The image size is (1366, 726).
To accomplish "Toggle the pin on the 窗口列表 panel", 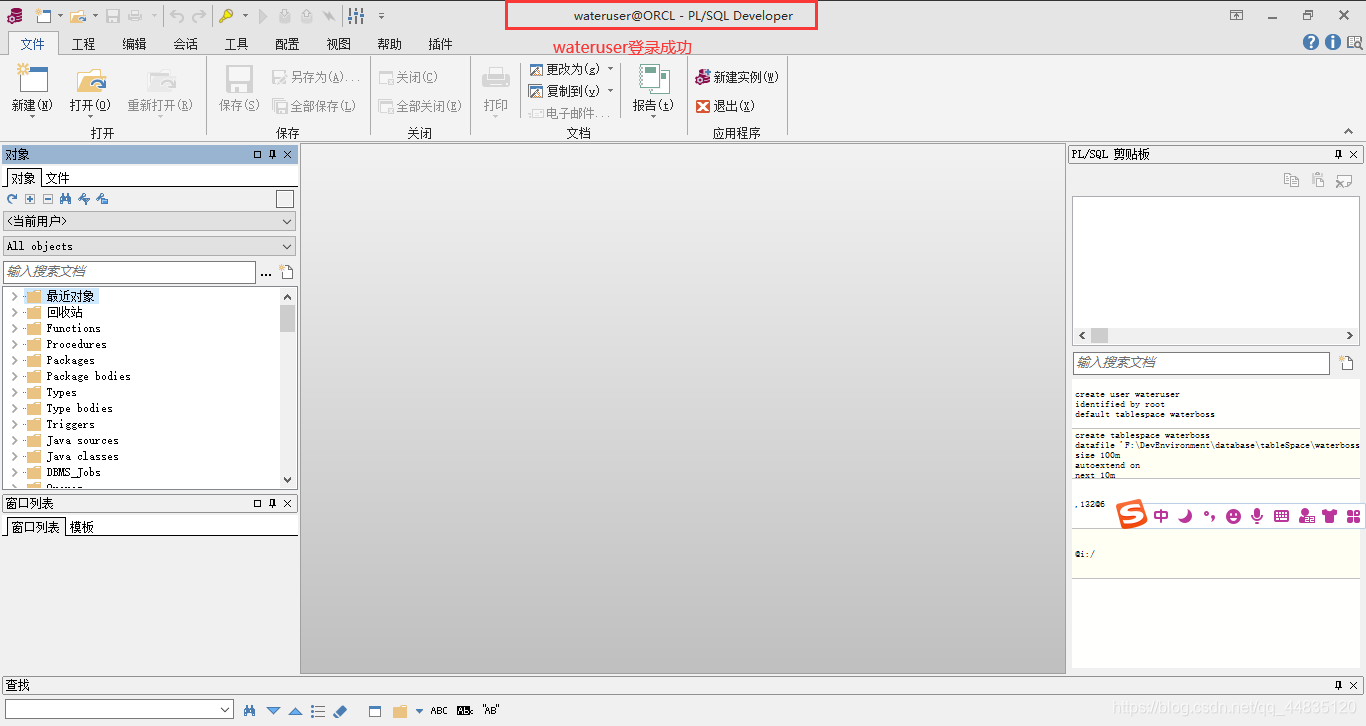I will [272, 503].
